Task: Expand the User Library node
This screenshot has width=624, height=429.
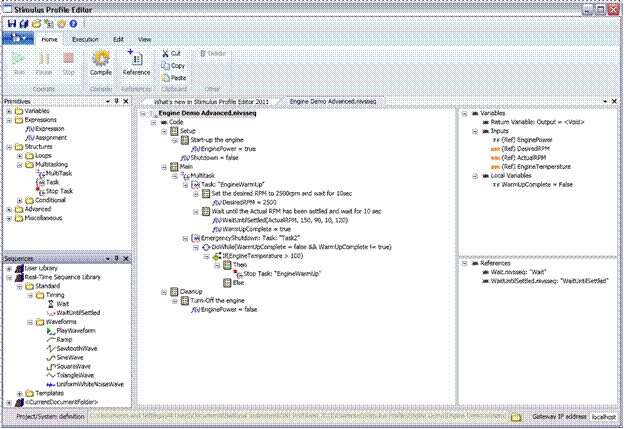Action: 9,268
